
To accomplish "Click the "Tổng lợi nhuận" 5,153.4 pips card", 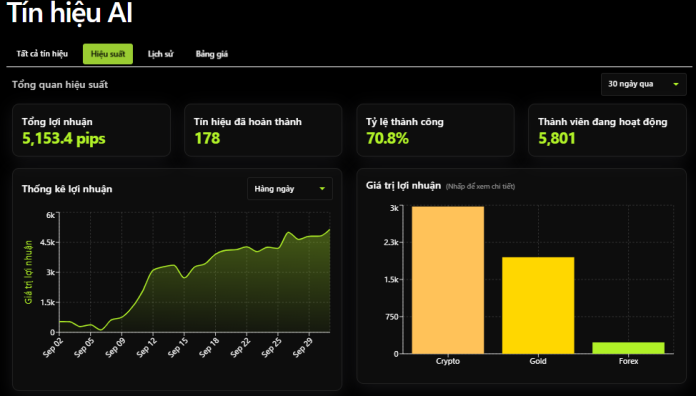I will point(91,130).
